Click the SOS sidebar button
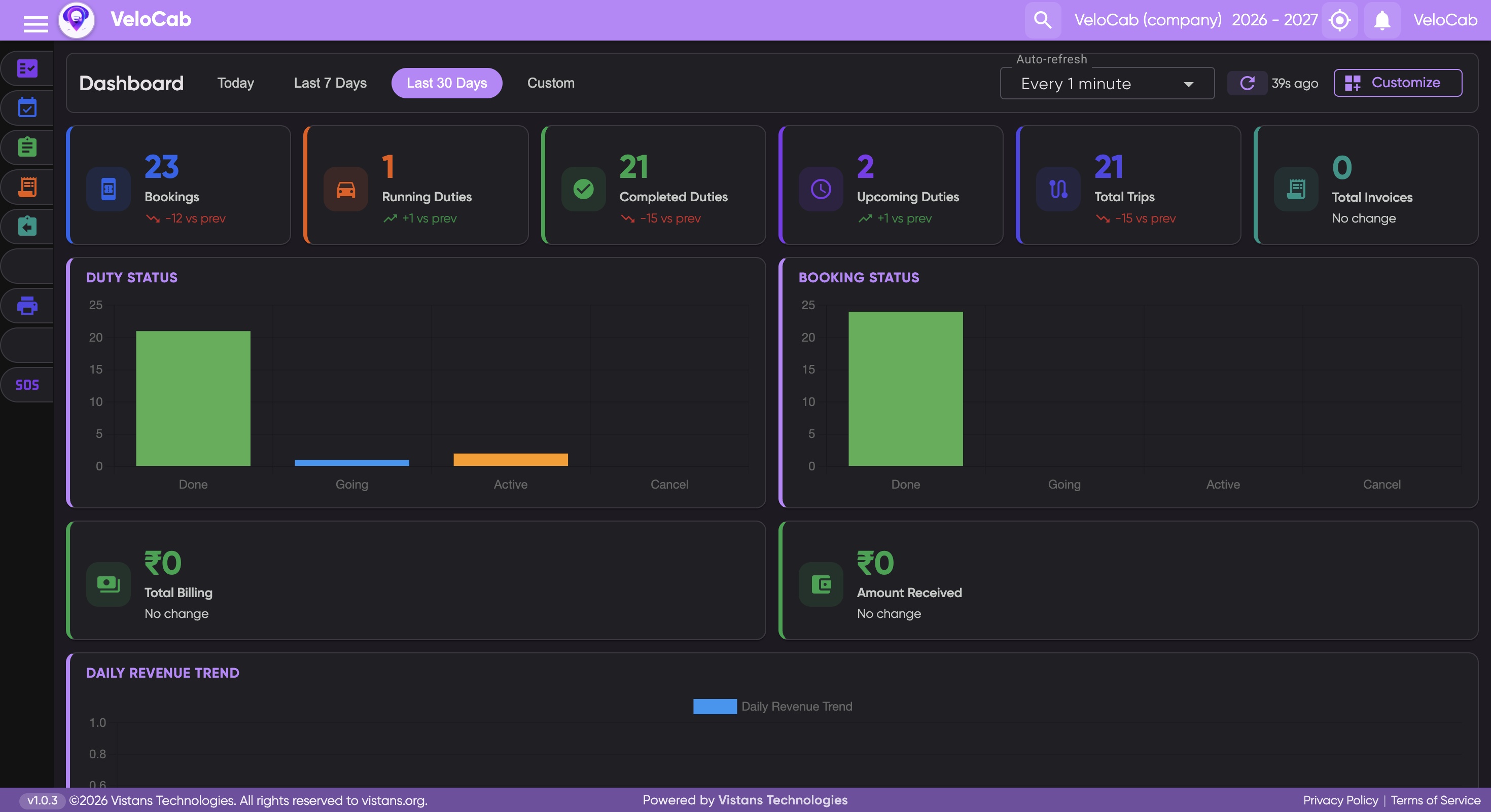 click(x=27, y=385)
